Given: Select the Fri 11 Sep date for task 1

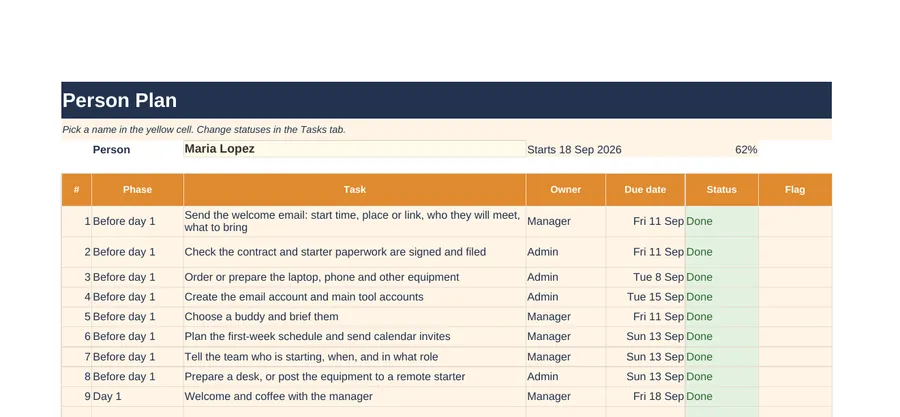Looking at the screenshot, I should click(x=645, y=221).
